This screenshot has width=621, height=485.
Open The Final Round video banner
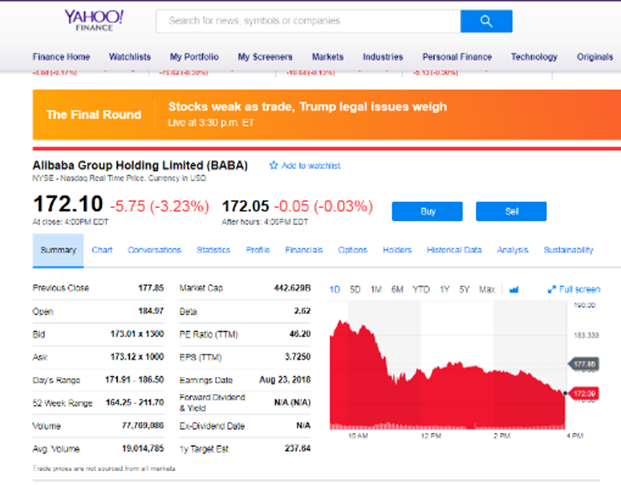coord(93,114)
